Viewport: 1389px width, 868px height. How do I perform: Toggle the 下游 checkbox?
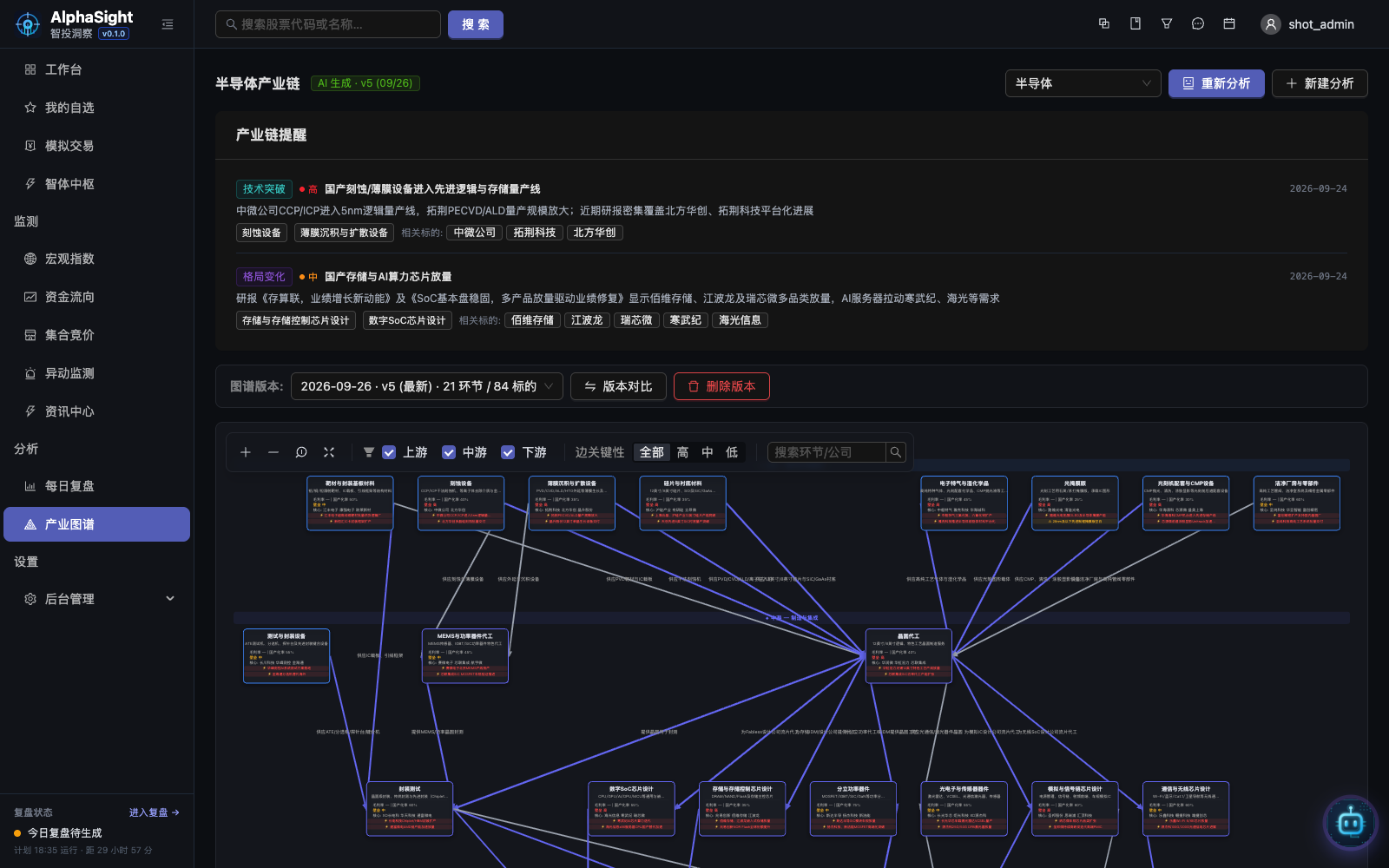click(508, 452)
